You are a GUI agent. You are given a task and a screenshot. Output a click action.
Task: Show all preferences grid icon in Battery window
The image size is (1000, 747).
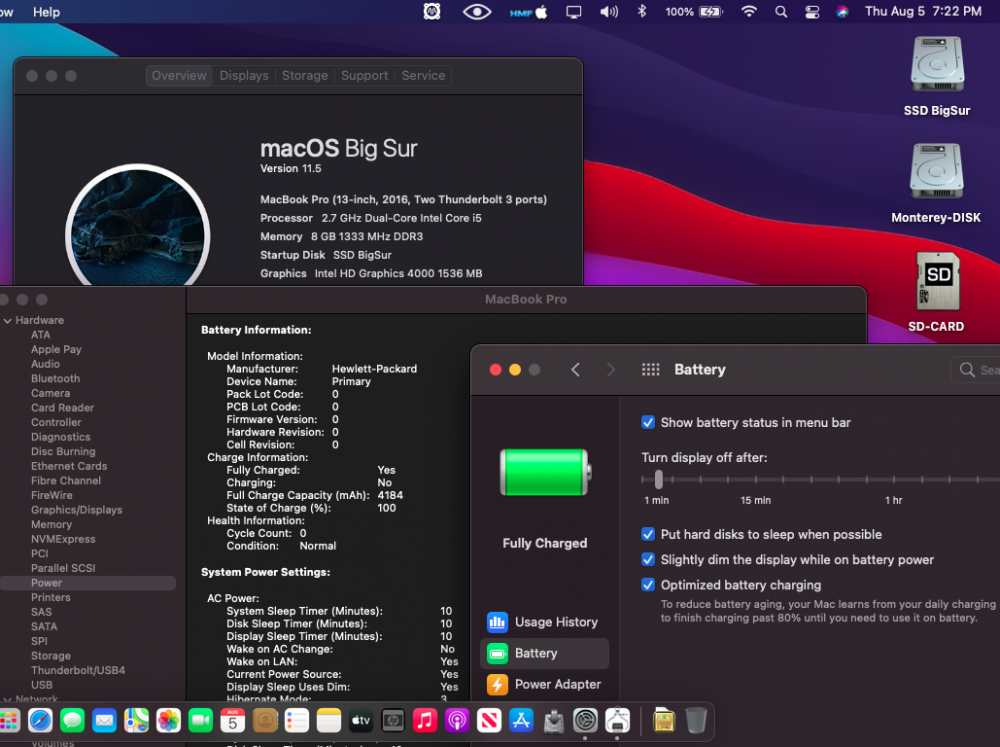tap(650, 369)
